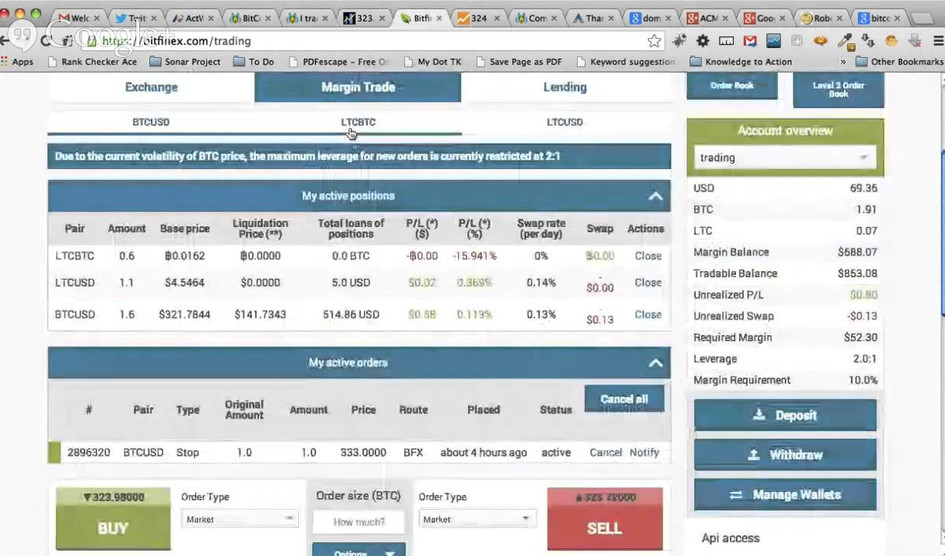This screenshot has height=556, width=945.
Task: Open the trading account dropdown
Action: click(785, 158)
